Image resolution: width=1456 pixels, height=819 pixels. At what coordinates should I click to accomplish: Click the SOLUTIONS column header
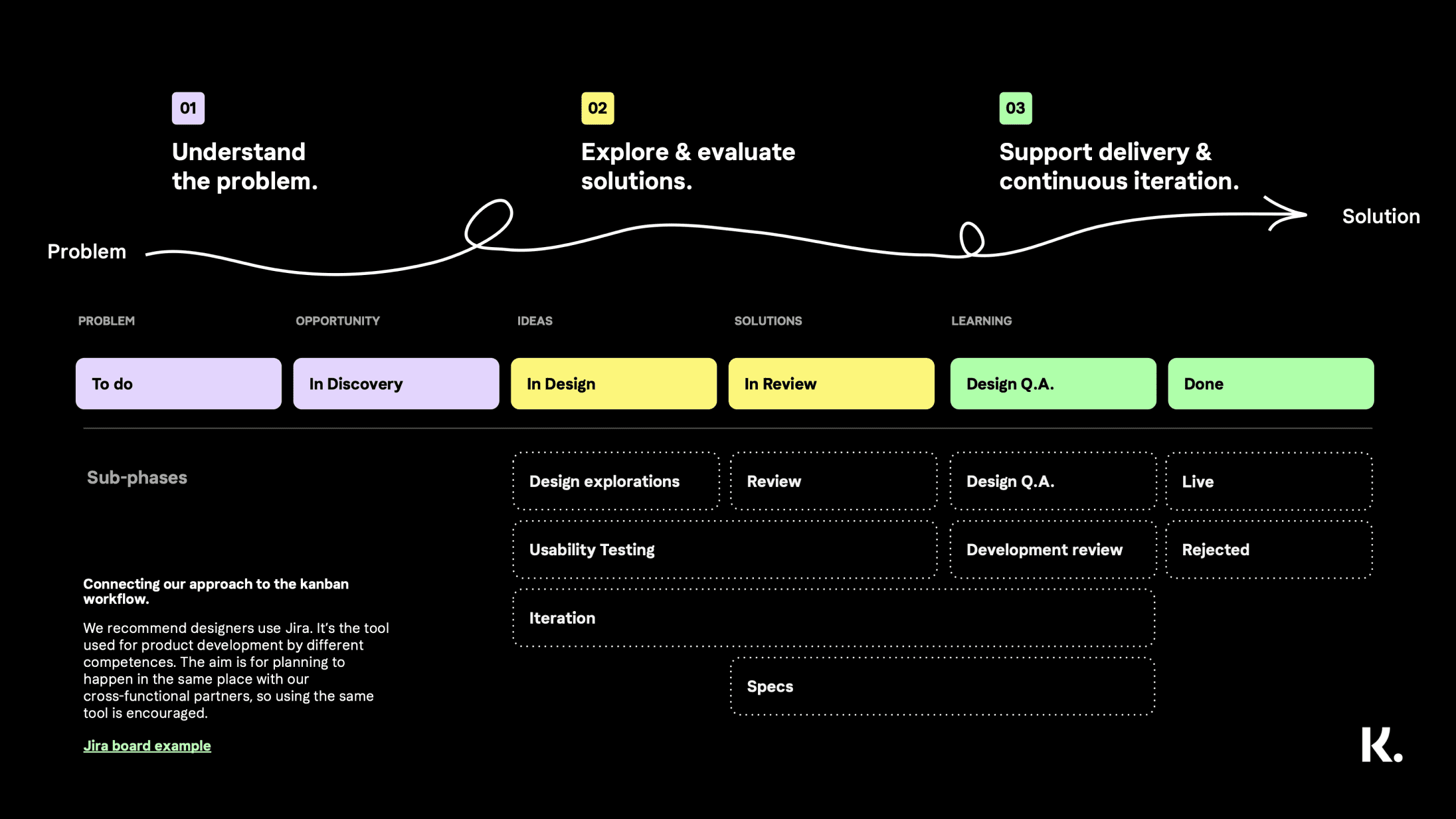point(768,321)
